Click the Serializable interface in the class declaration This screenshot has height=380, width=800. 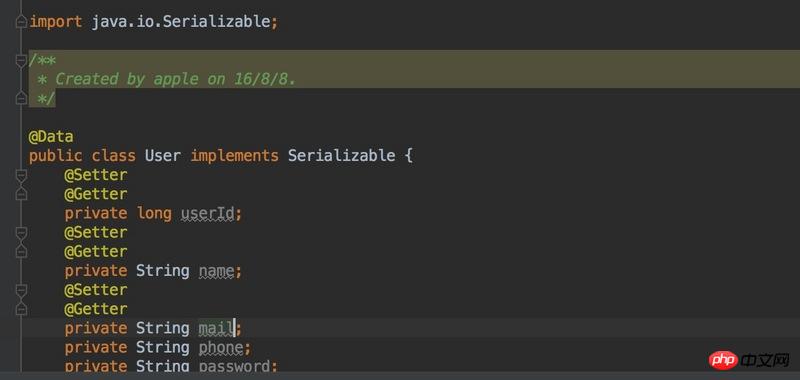[341, 156]
